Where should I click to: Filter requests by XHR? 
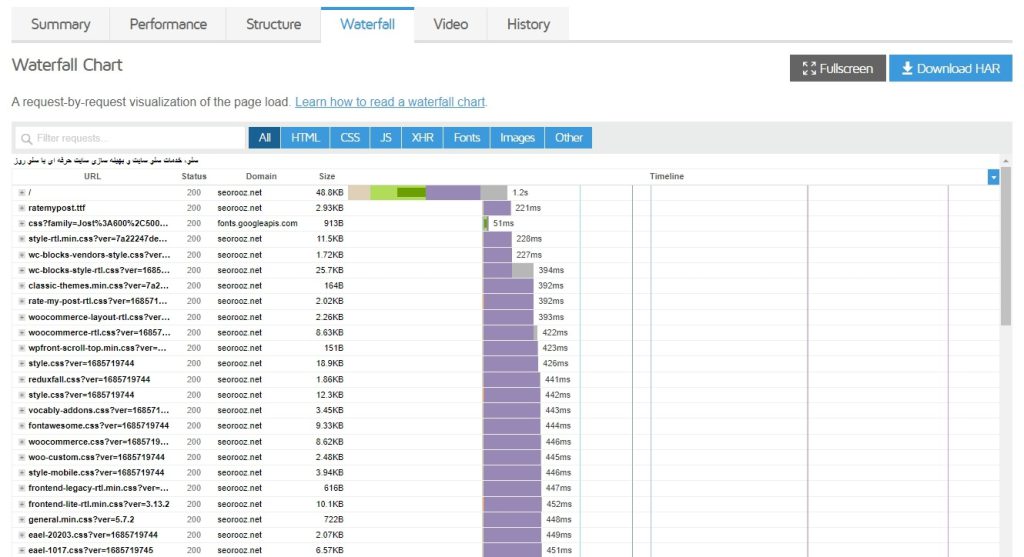point(423,138)
